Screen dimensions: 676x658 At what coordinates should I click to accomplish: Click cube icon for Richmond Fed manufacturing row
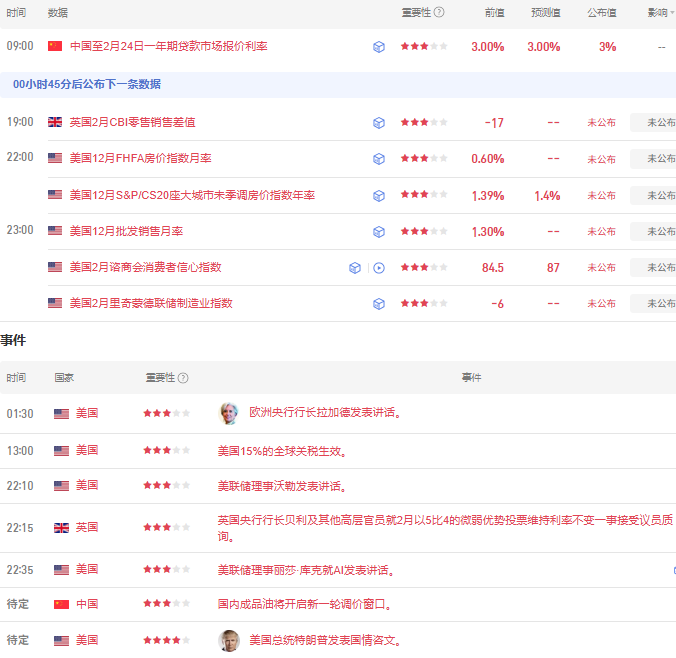(379, 304)
